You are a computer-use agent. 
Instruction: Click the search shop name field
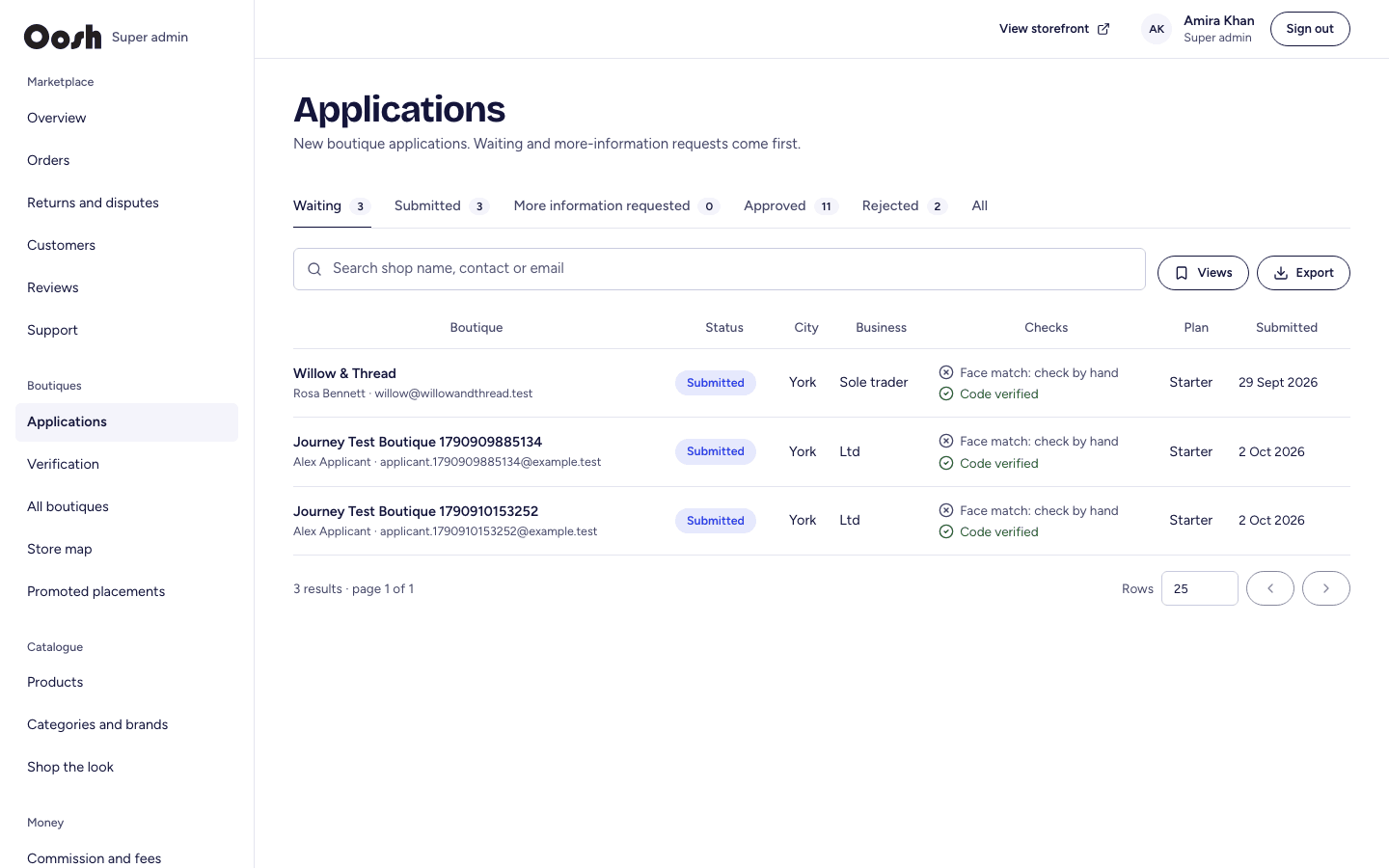pyautogui.click(x=720, y=269)
